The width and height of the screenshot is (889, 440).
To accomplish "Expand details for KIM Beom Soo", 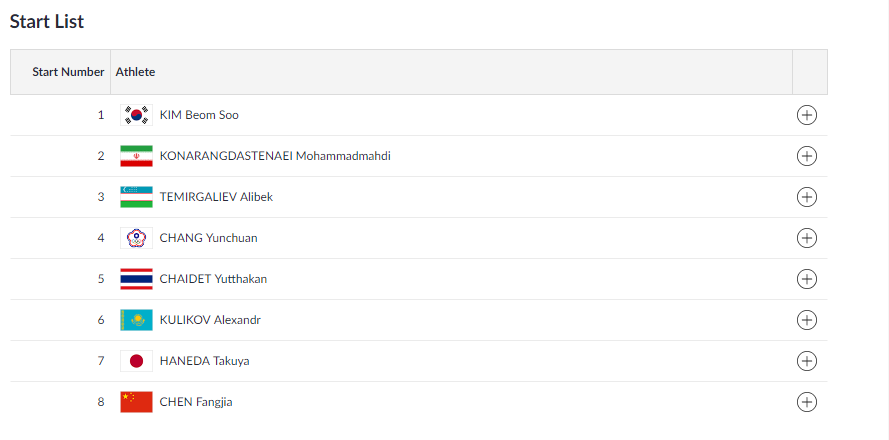I will point(806,115).
